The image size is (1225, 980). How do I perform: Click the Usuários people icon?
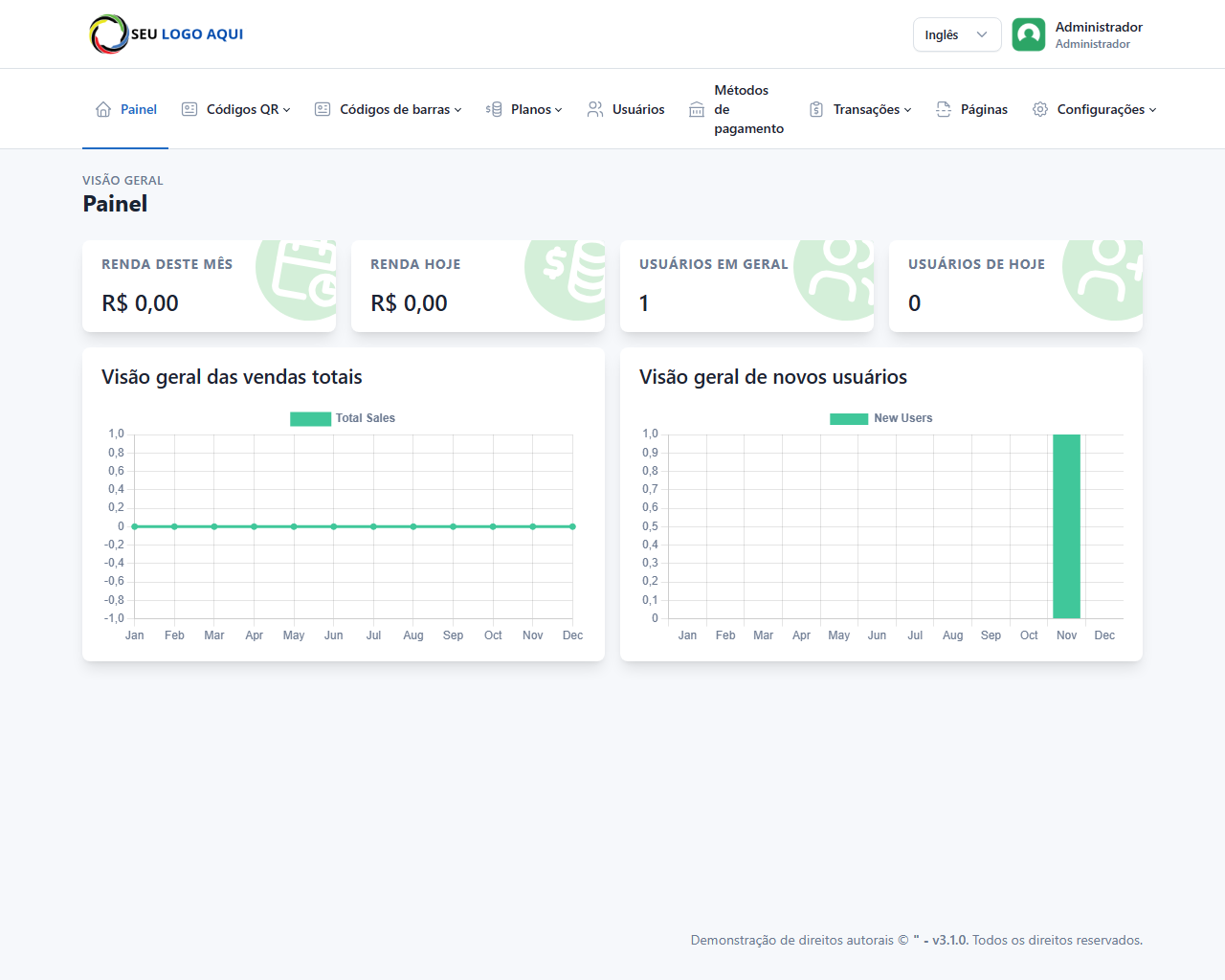coord(595,109)
